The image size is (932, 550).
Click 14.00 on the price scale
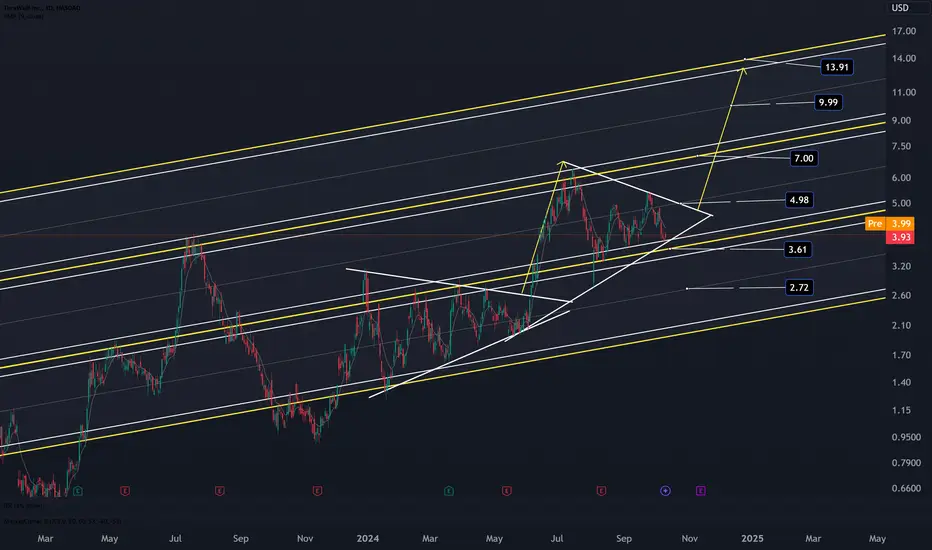pyautogui.click(x=903, y=58)
